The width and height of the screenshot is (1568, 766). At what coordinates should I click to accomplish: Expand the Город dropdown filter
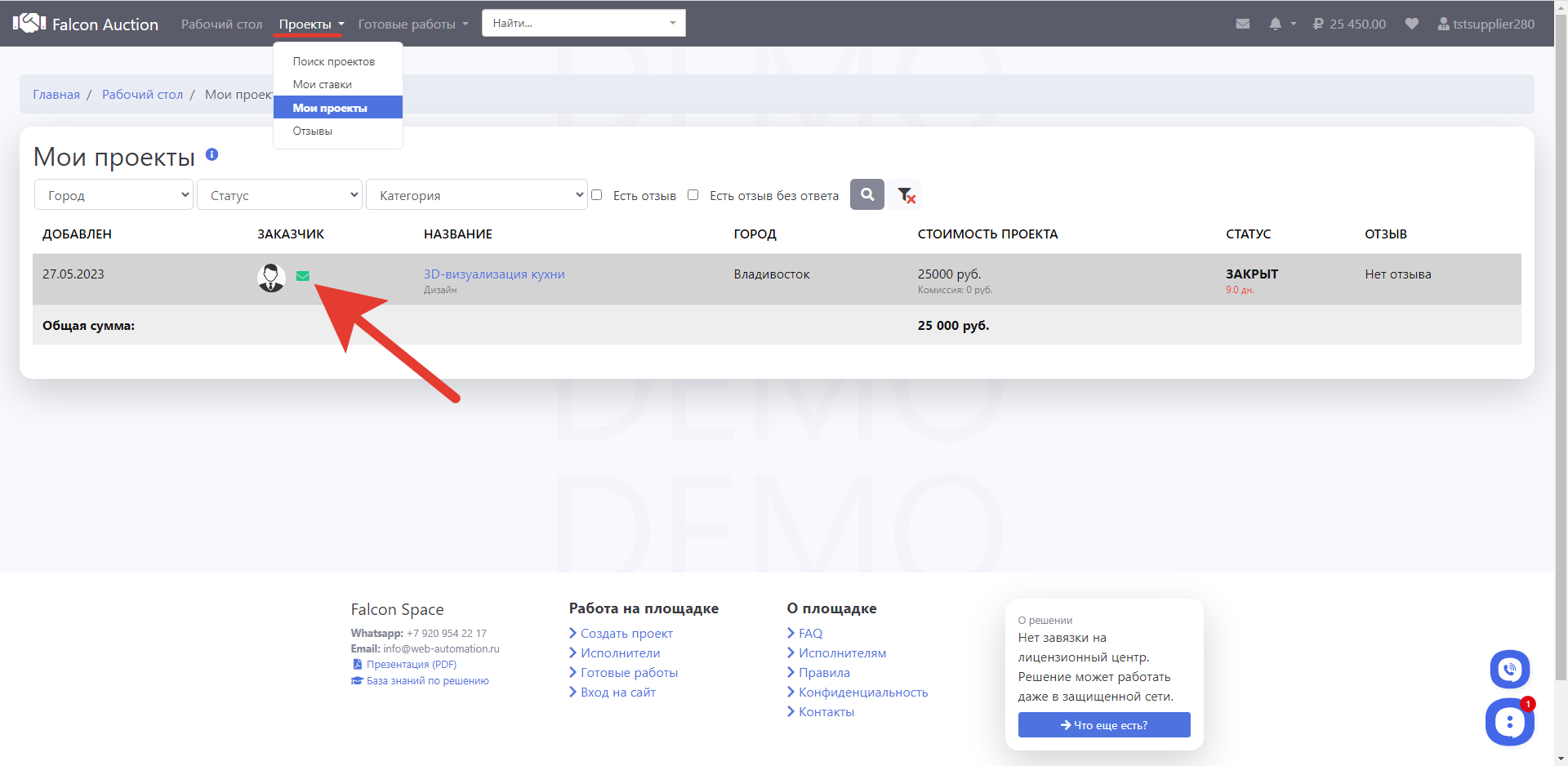click(114, 195)
